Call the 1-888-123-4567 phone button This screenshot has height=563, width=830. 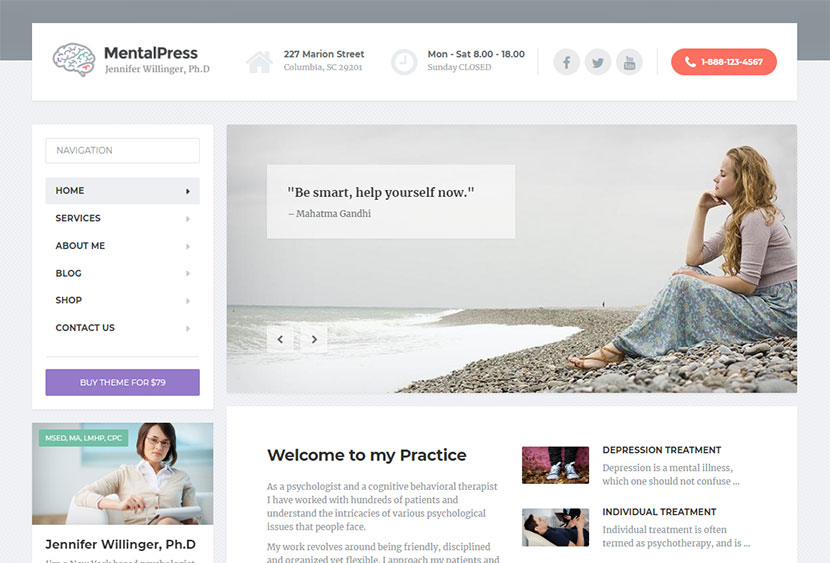pyautogui.click(x=724, y=62)
